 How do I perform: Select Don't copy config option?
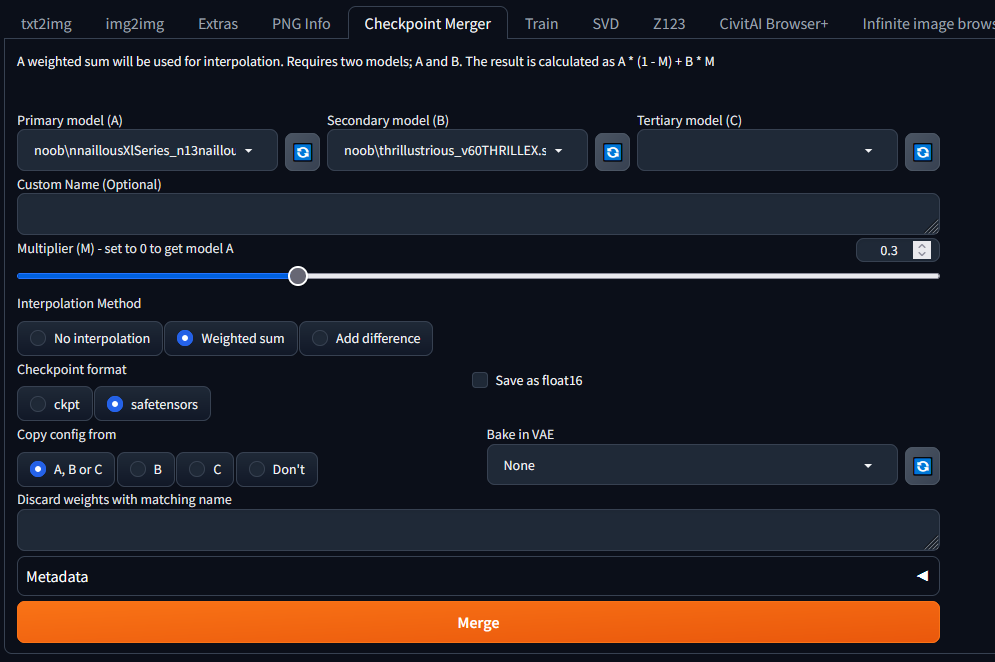point(277,469)
